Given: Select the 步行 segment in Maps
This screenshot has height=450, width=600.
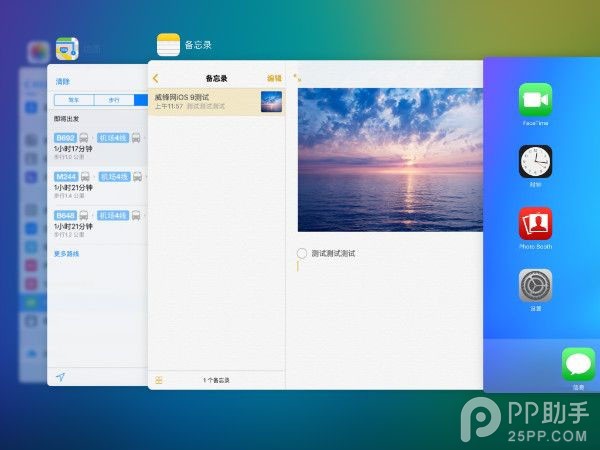Looking at the screenshot, I should click(x=114, y=100).
